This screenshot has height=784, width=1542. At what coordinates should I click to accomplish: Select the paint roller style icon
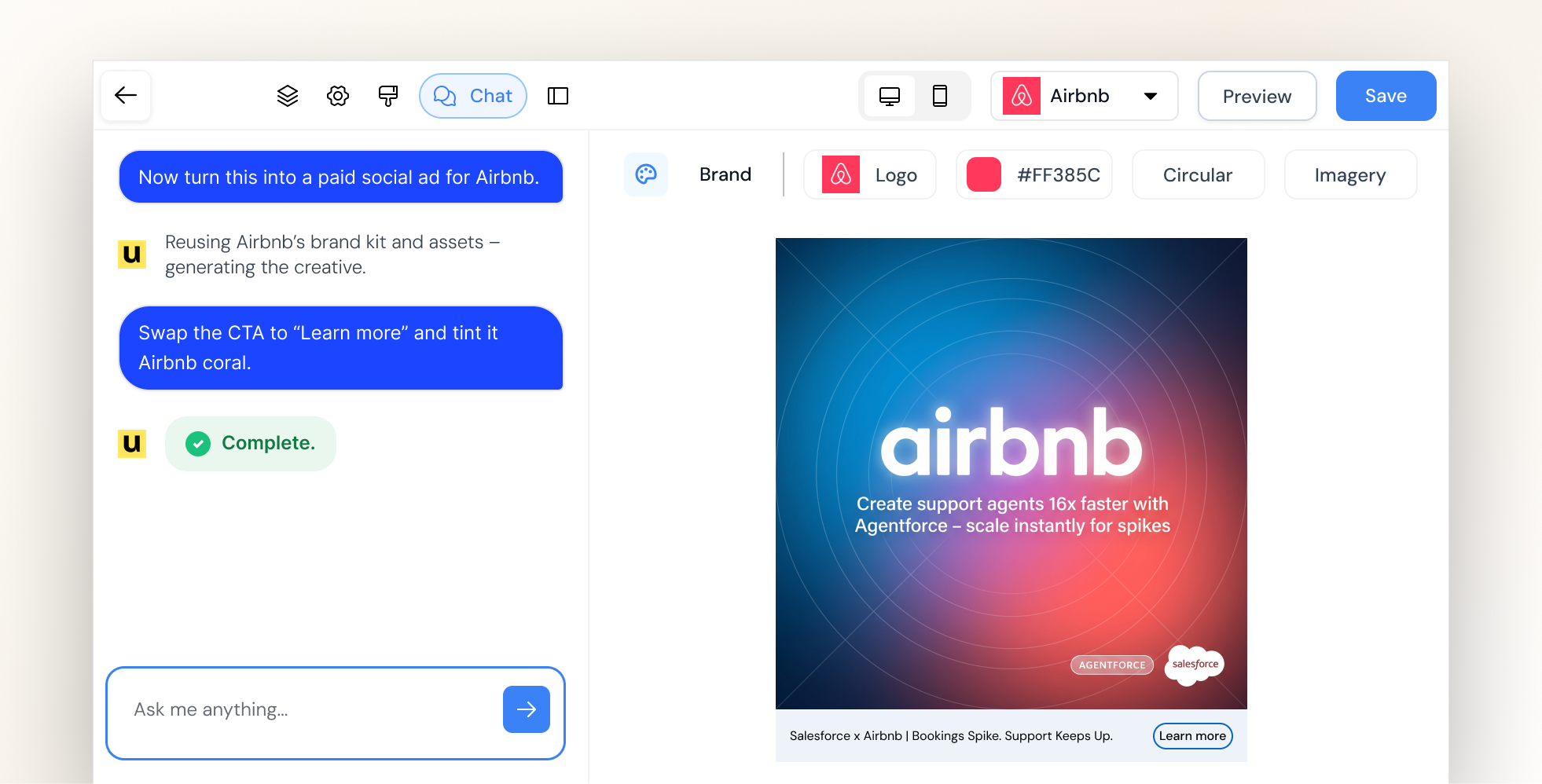coord(388,96)
